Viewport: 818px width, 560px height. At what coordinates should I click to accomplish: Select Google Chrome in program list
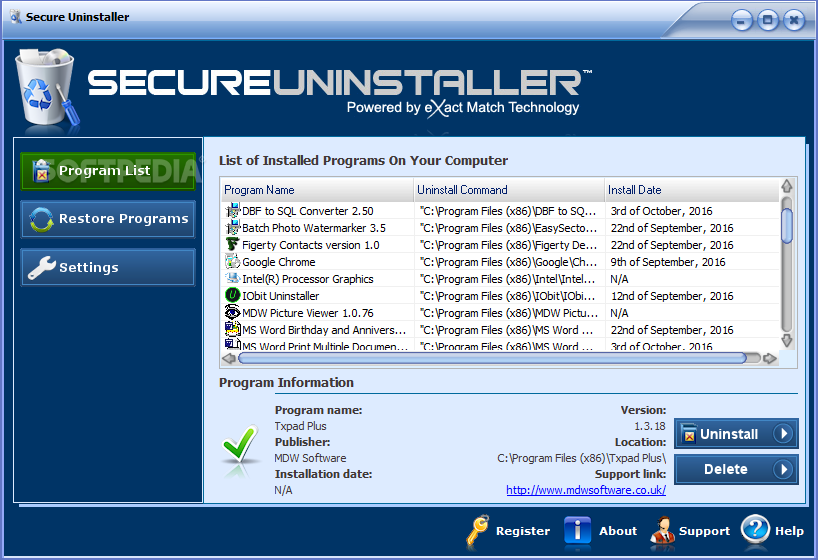tap(501, 262)
